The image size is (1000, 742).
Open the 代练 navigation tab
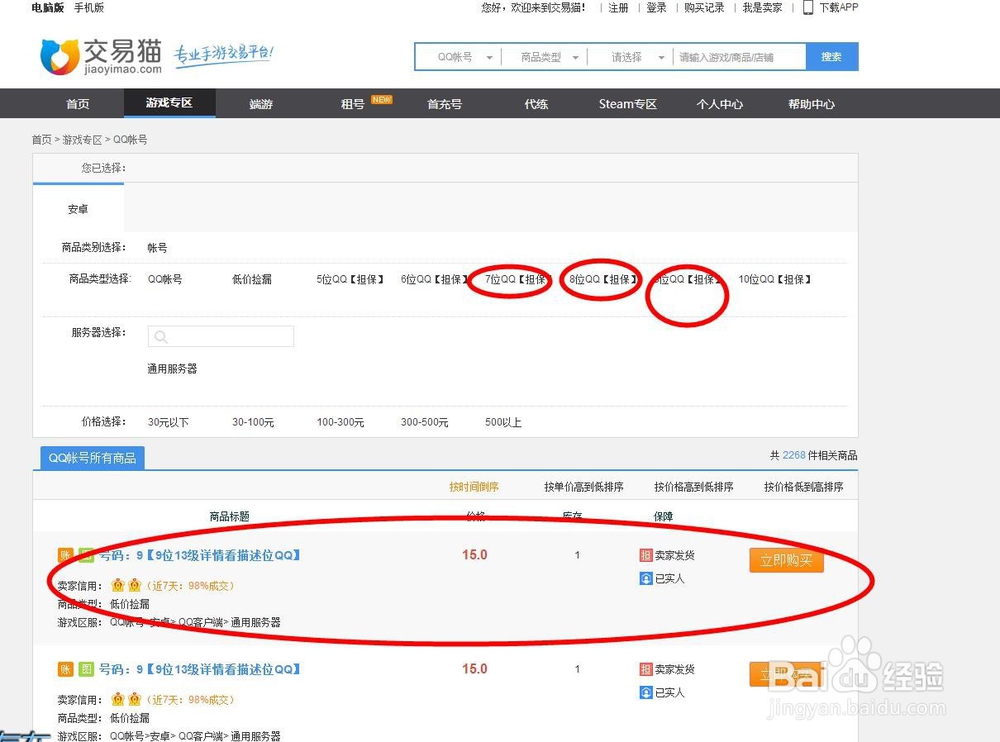(x=536, y=103)
